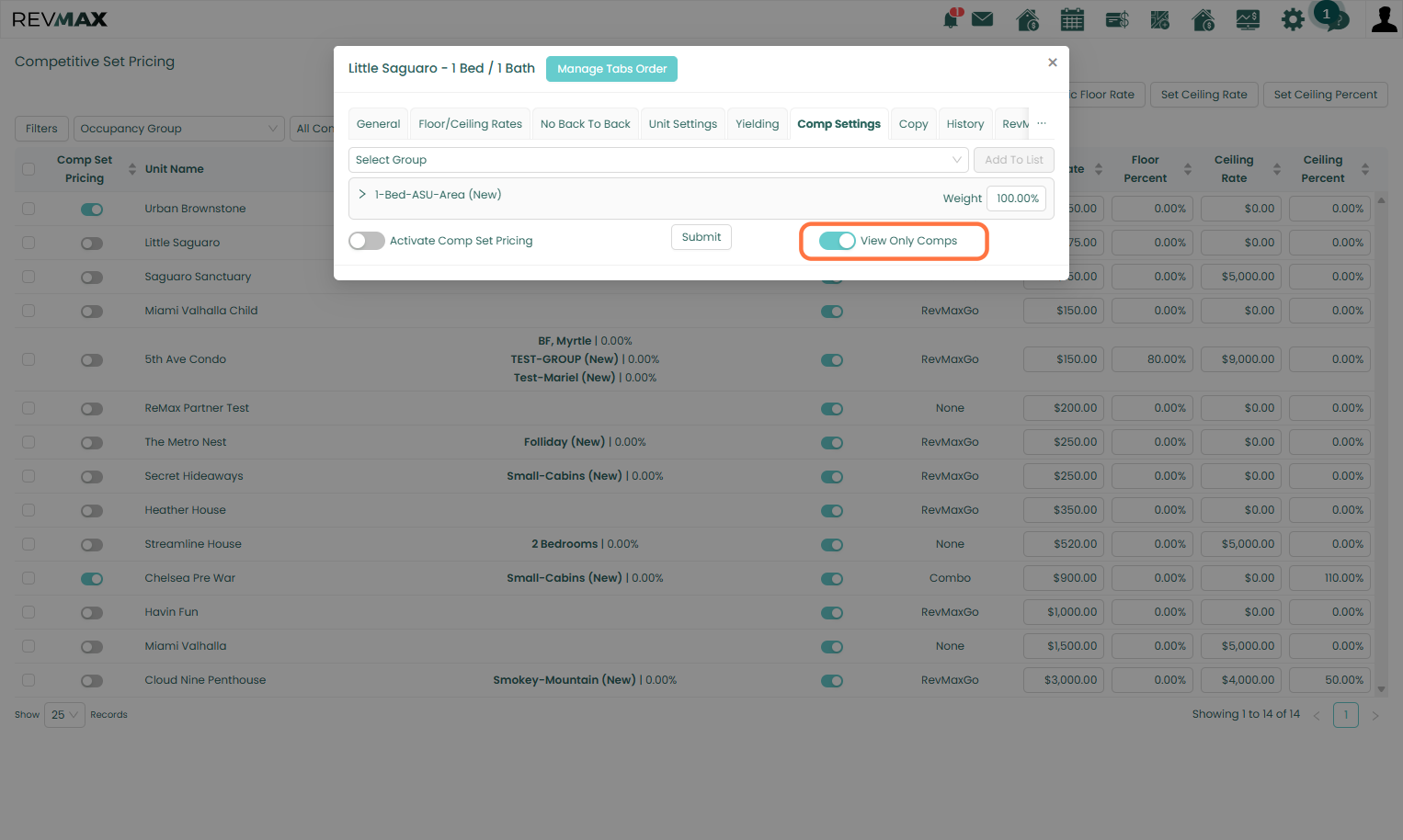This screenshot has width=1403, height=840.
Task: Enable the Activate Comp Set Pricing switch
Action: coord(367,241)
